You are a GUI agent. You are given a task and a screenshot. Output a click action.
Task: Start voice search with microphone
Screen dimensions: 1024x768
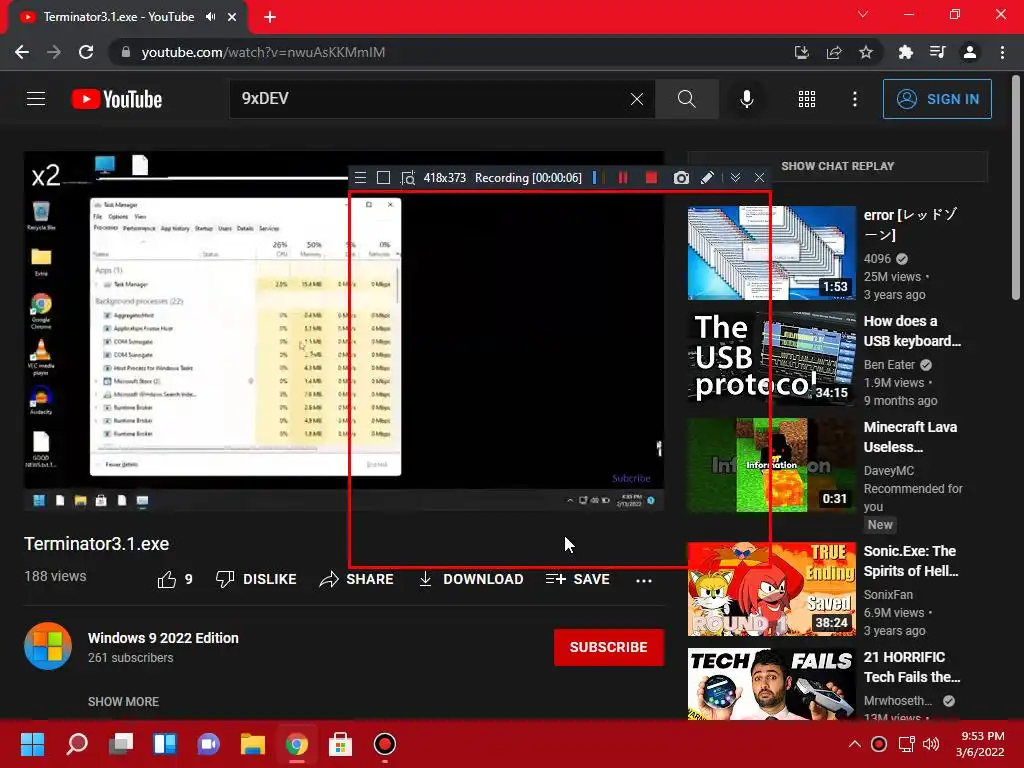coord(746,99)
